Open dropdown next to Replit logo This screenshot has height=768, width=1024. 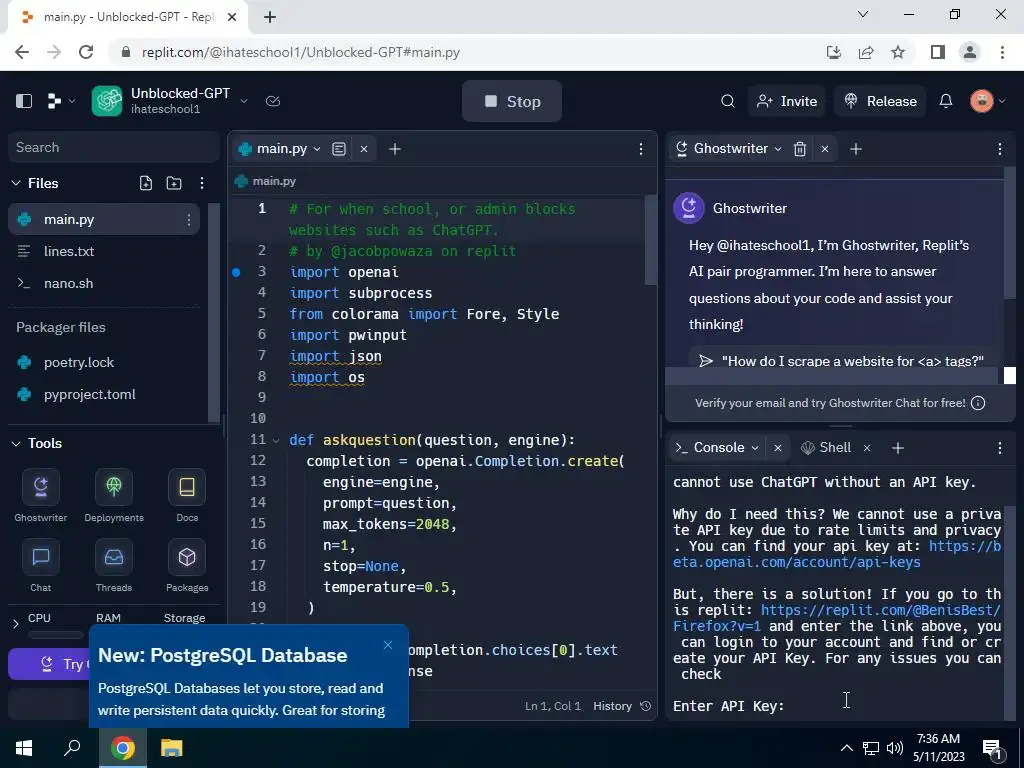point(72,101)
